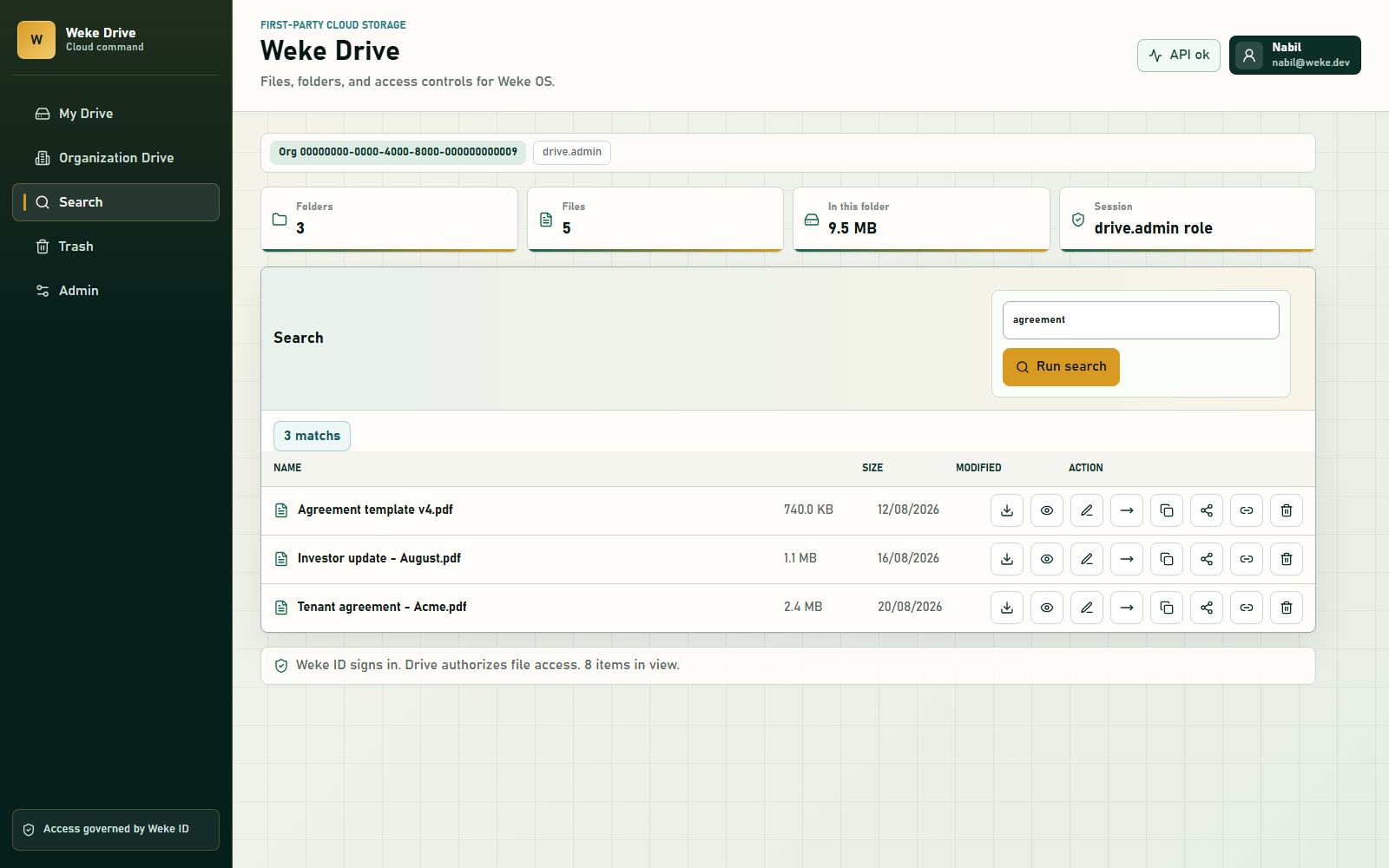Preview Investor update - August.pdf
Screen dimensions: 1389x868
(1047, 559)
